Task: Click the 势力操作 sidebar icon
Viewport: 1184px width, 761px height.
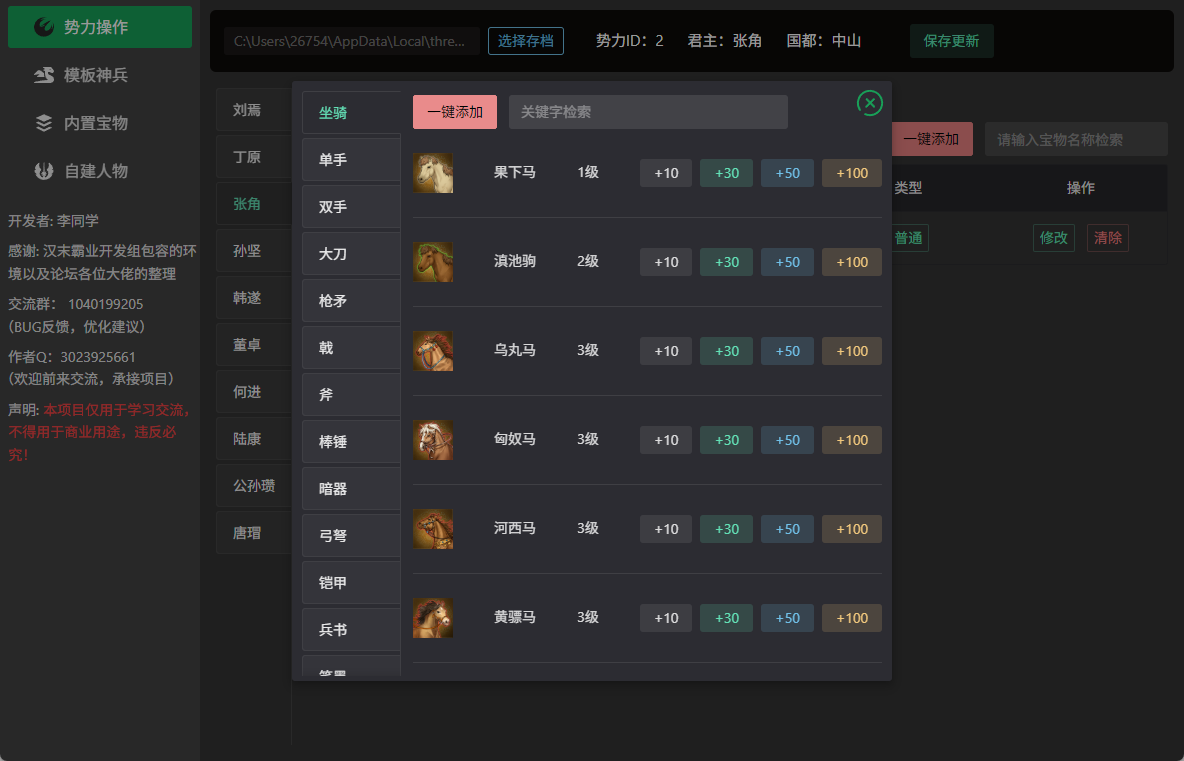Action: point(44,27)
